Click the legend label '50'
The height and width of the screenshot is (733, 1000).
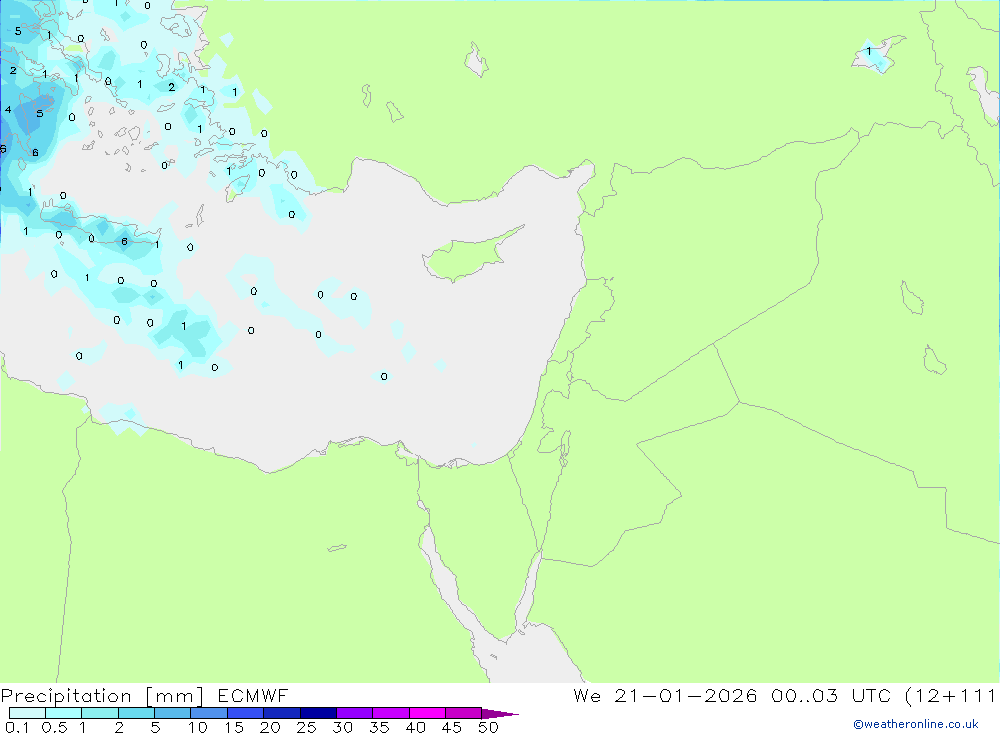coord(488,727)
